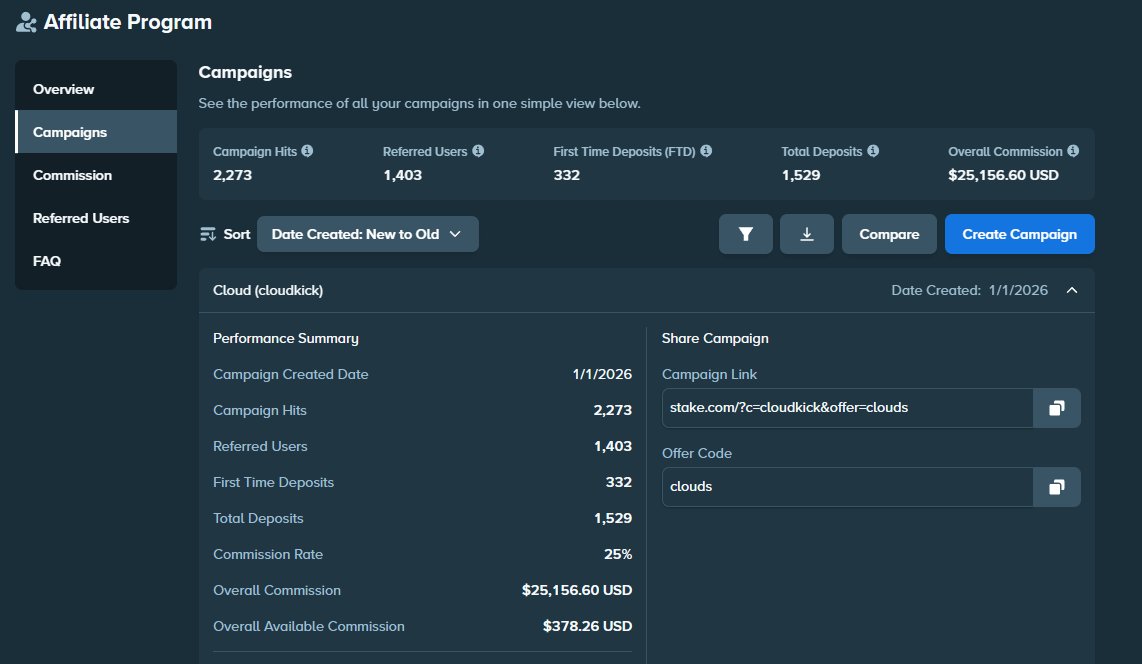Copy the campaign link using copy icon
Screen dimensions: 1142x664
tap(1057, 407)
